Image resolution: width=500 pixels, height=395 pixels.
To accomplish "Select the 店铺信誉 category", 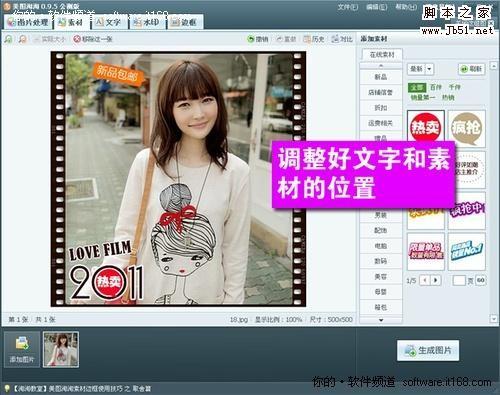I will 381,92.
